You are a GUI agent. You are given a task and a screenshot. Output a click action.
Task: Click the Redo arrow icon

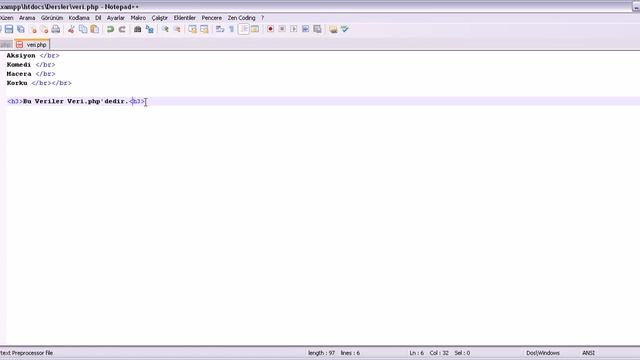[x=122, y=29]
